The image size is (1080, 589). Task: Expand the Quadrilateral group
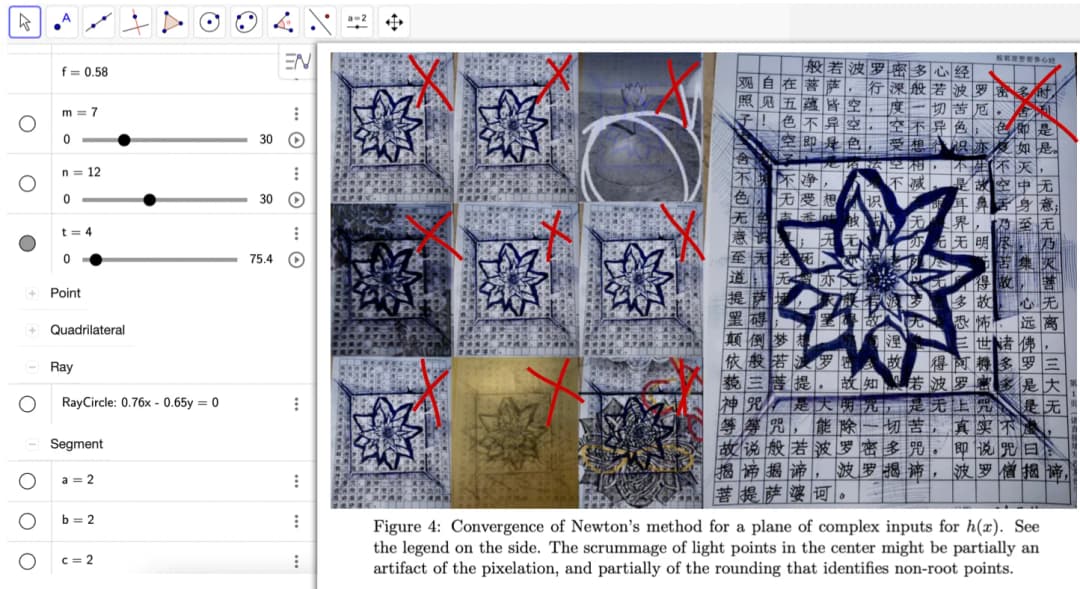(x=32, y=331)
